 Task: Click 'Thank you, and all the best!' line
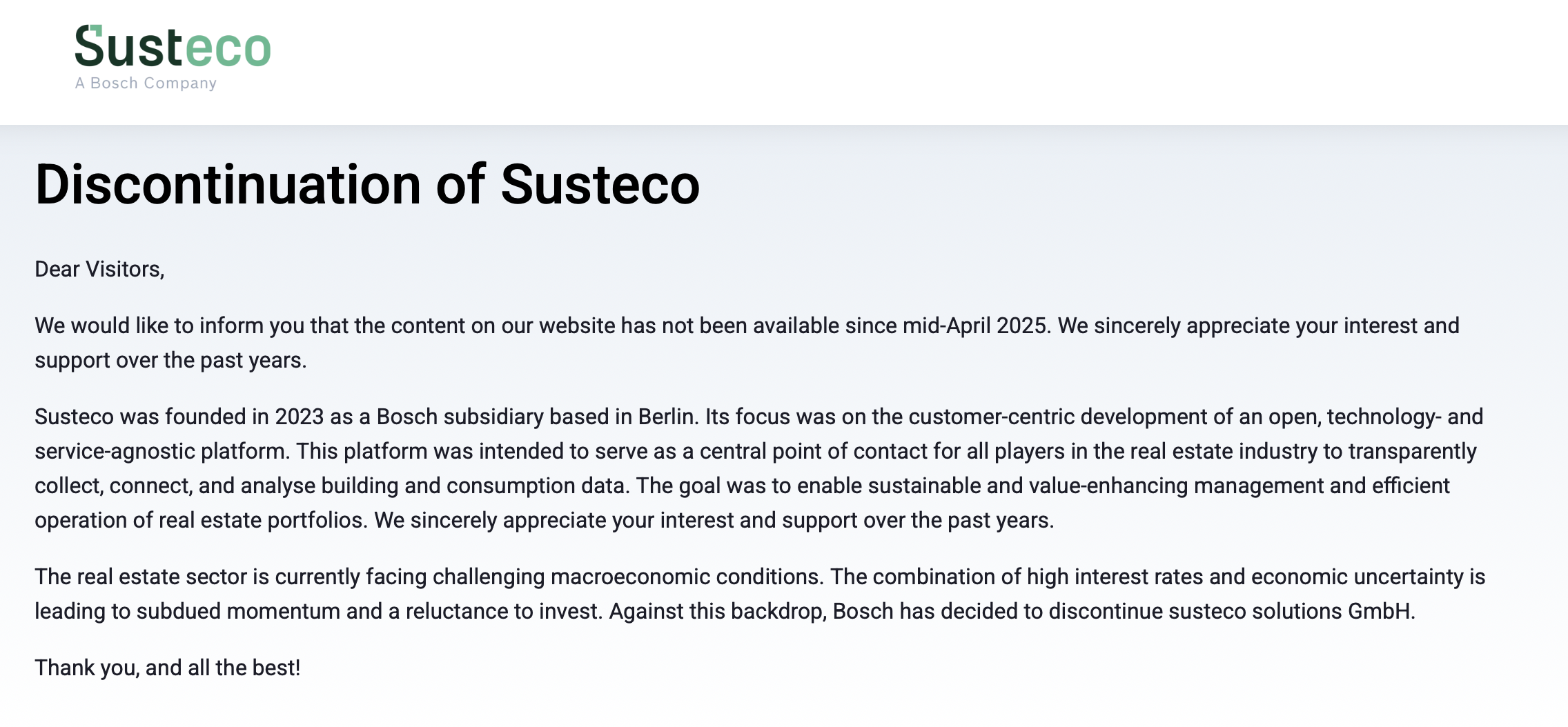pyautogui.click(x=168, y=668)
